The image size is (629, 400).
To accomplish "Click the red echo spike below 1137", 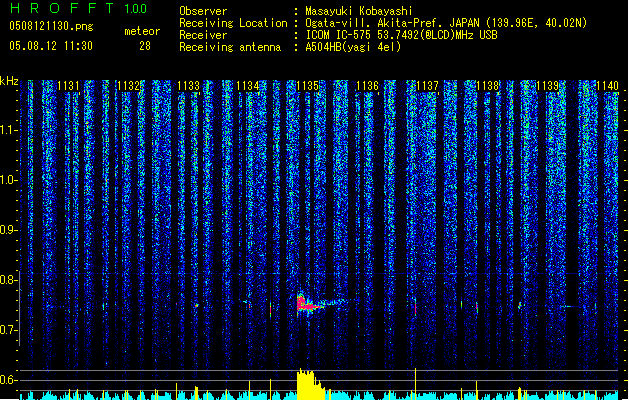I will tap(415, 307).
